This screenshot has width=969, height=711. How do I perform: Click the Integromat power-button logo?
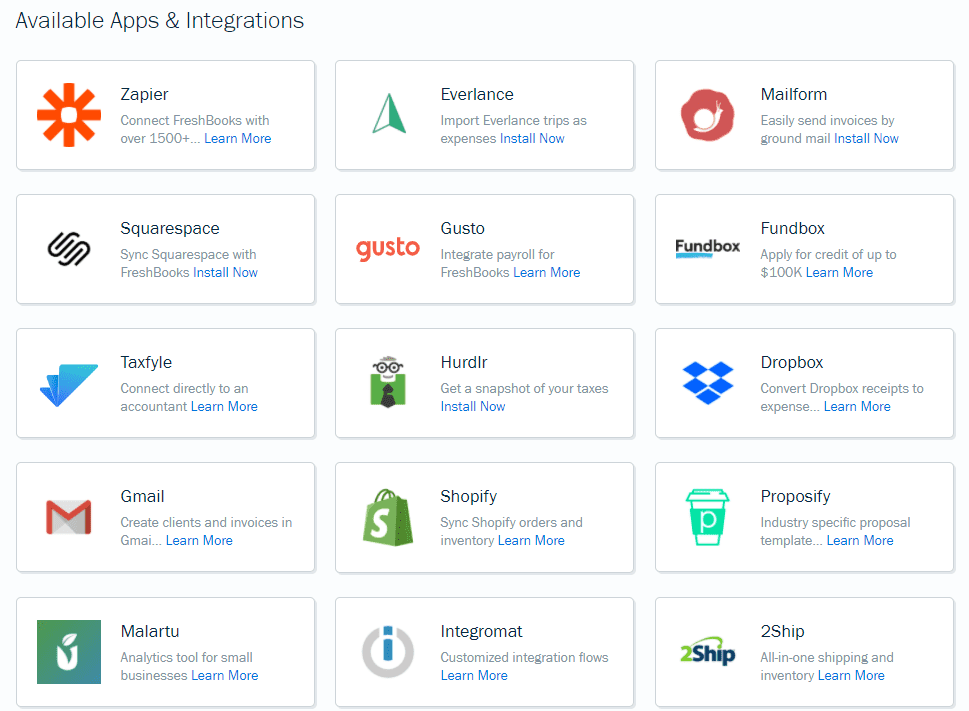pyautogui.click(x=388, y=652)
